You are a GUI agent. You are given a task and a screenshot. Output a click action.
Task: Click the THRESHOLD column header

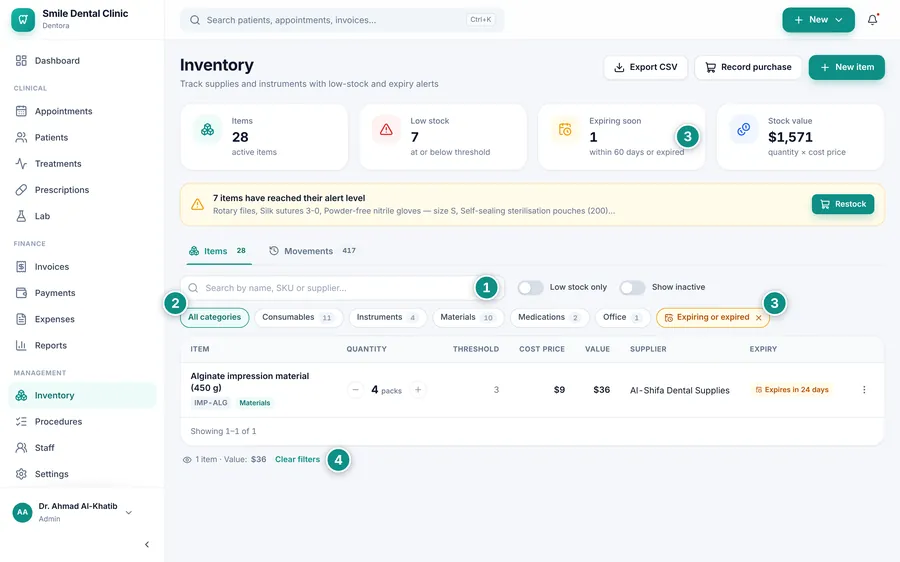tap(476, 349)
